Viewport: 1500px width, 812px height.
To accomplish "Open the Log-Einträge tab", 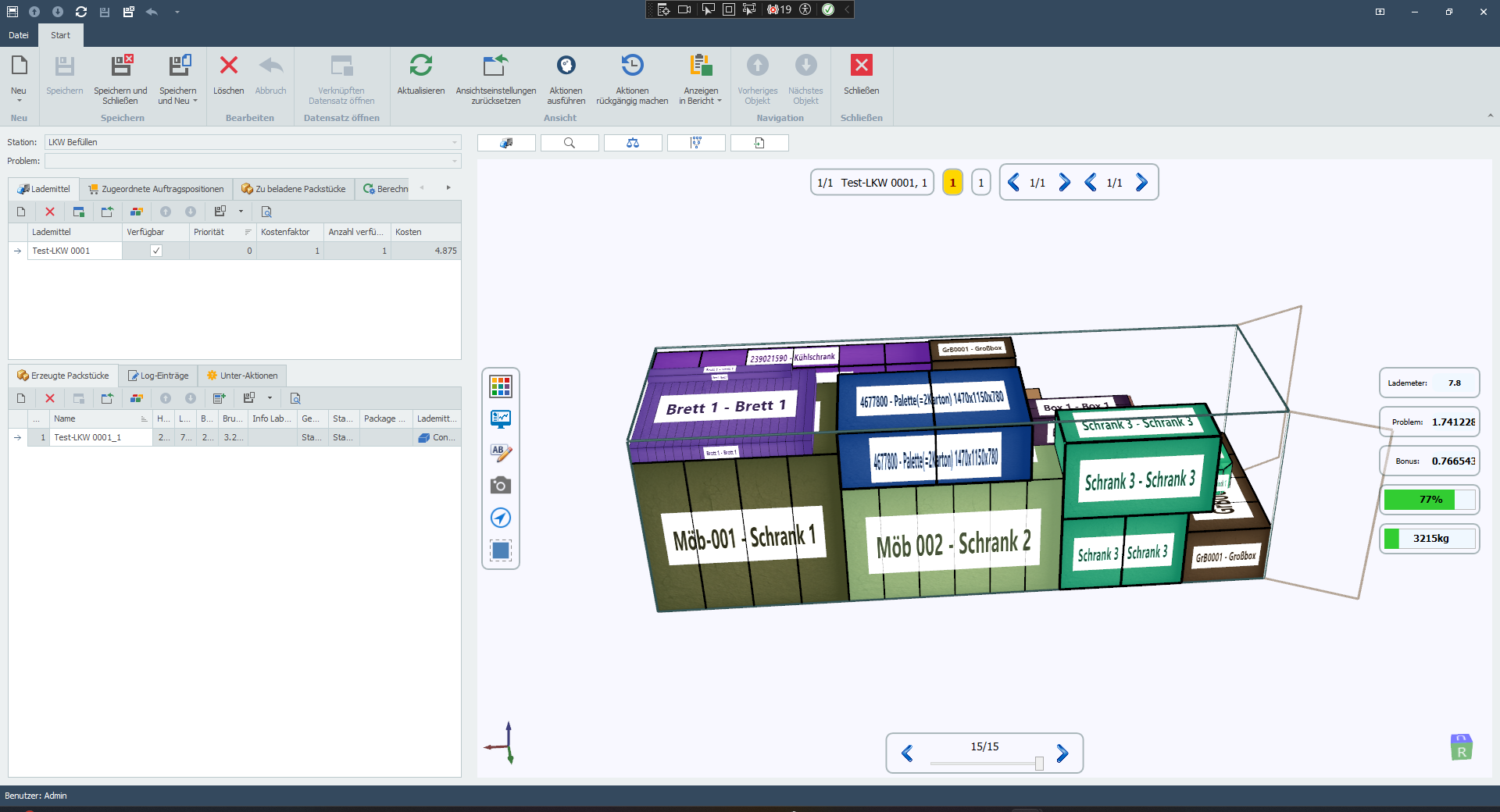I will coord(159,376).
